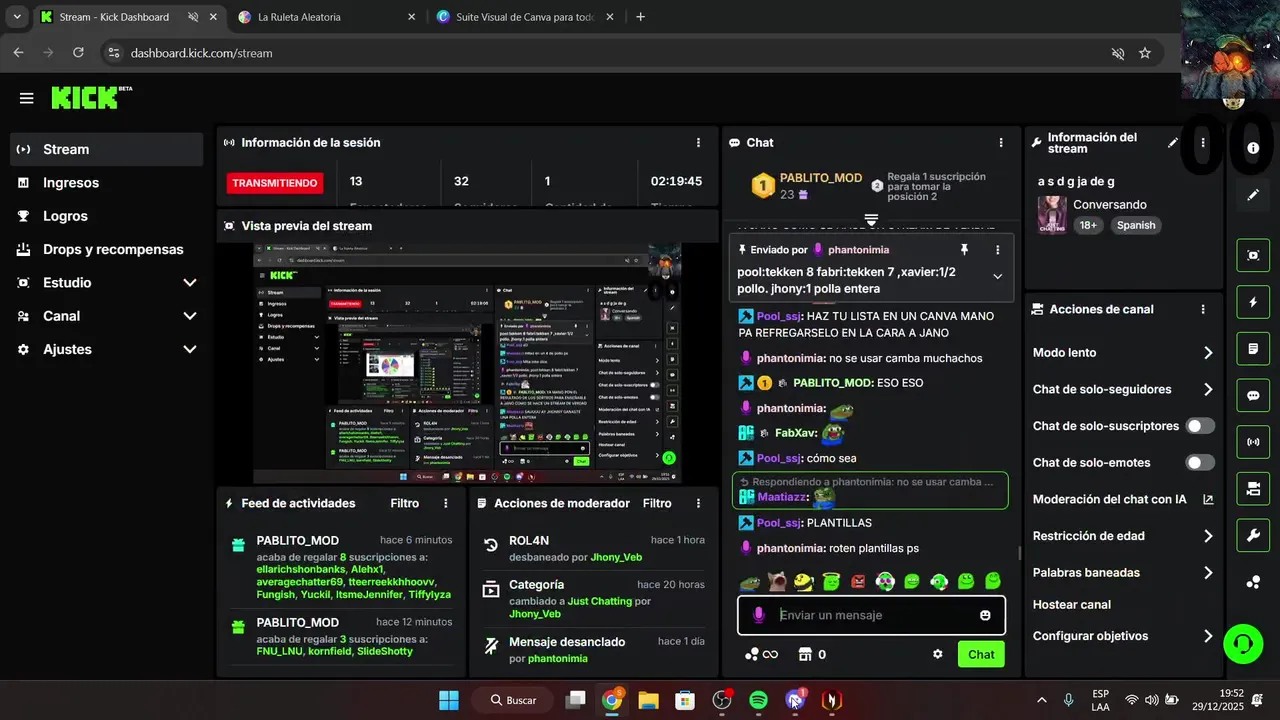The width and height of the screenshot is (1280, 720).
Task: Open Windows Start menu
Action: 448,700
